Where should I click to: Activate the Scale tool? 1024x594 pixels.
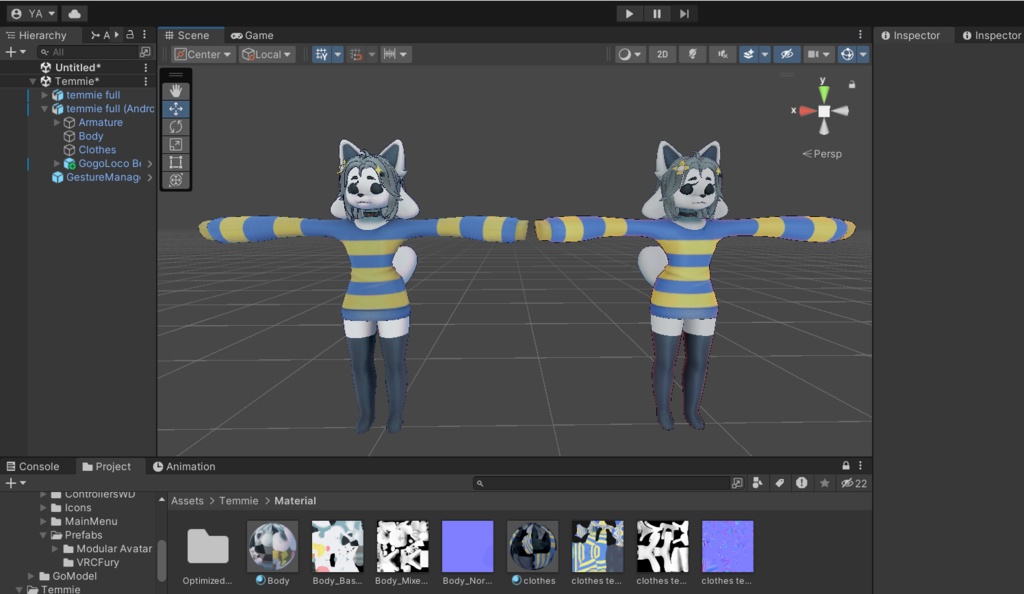click(176, 144)
